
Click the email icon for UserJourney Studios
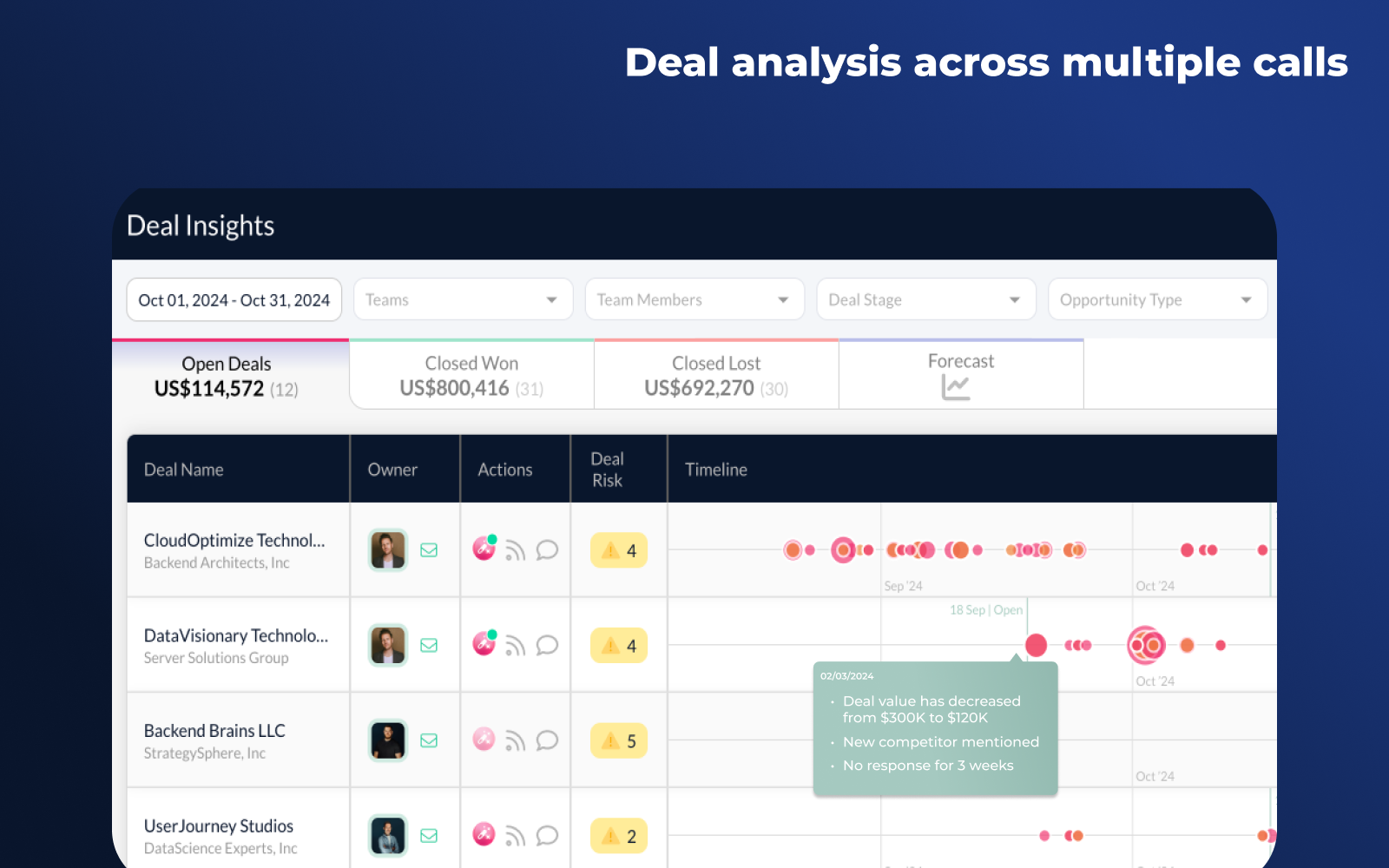429,836
